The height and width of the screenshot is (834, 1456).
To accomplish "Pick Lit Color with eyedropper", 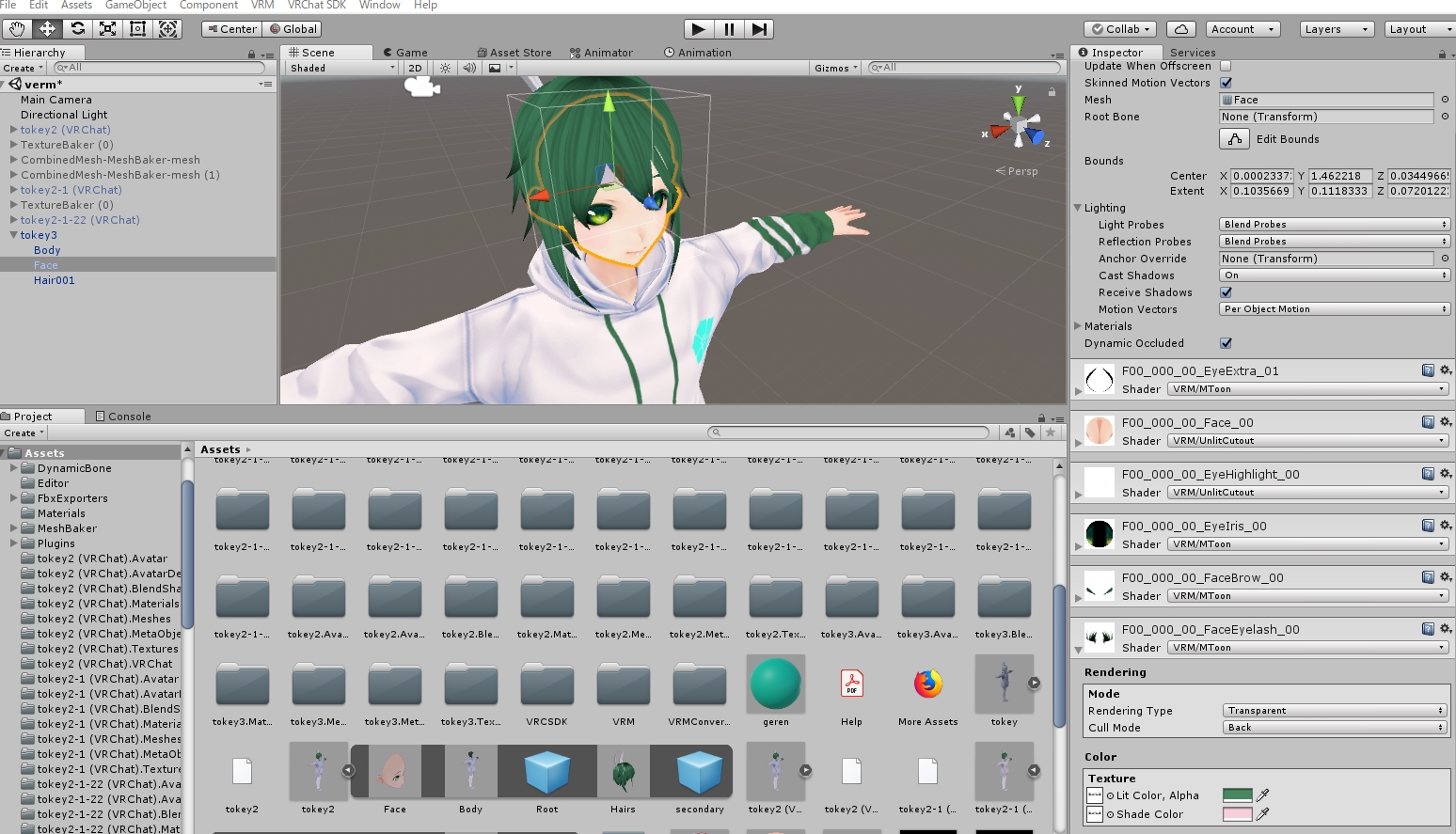I will point(1263,795).
